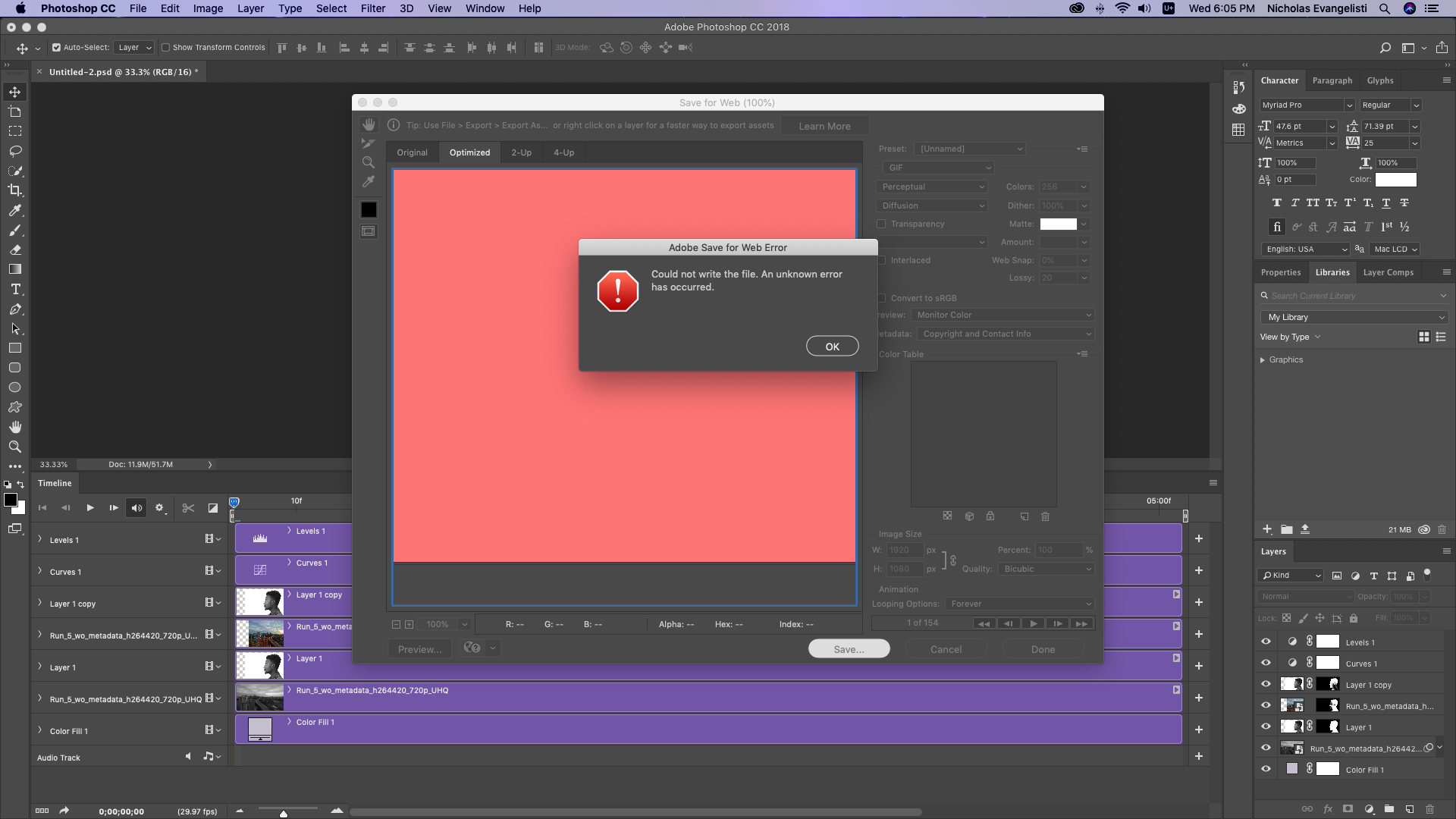The image size is (1456, 819).
Task: Click the Type tool in toolbar
Action: coord(15,290)
